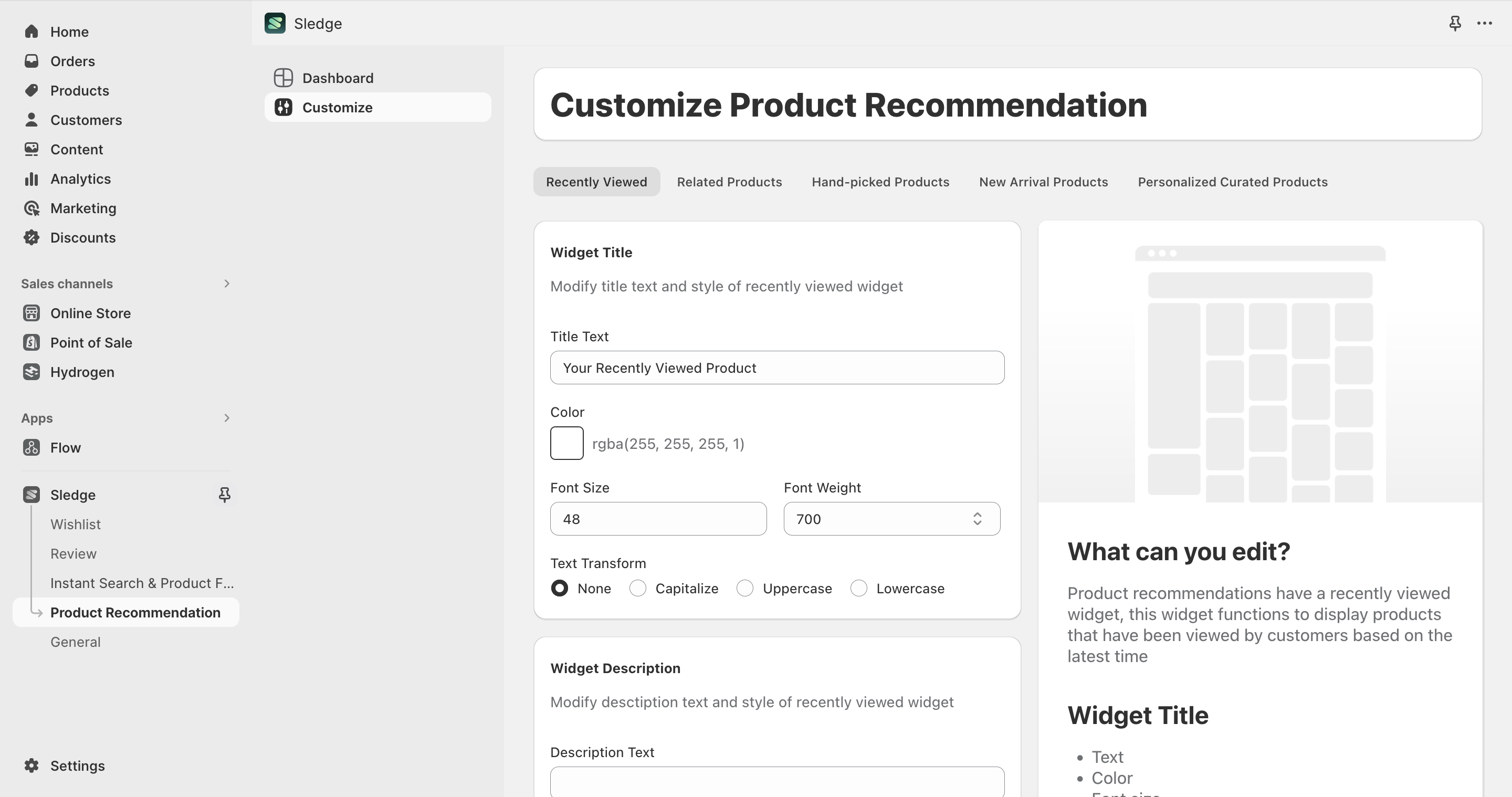Switch to Related Products tab
Image resolution: width=1512 pixels, height=797 pixels.
729,182
